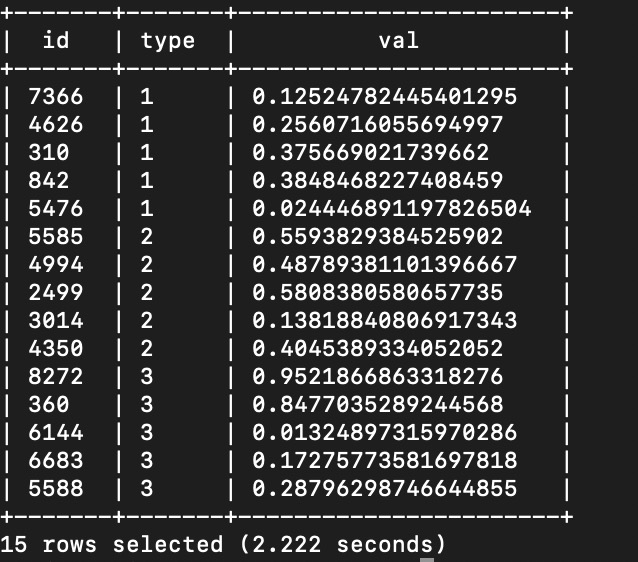Click the value 0.4045389334052​052

(x=377, y=349)
